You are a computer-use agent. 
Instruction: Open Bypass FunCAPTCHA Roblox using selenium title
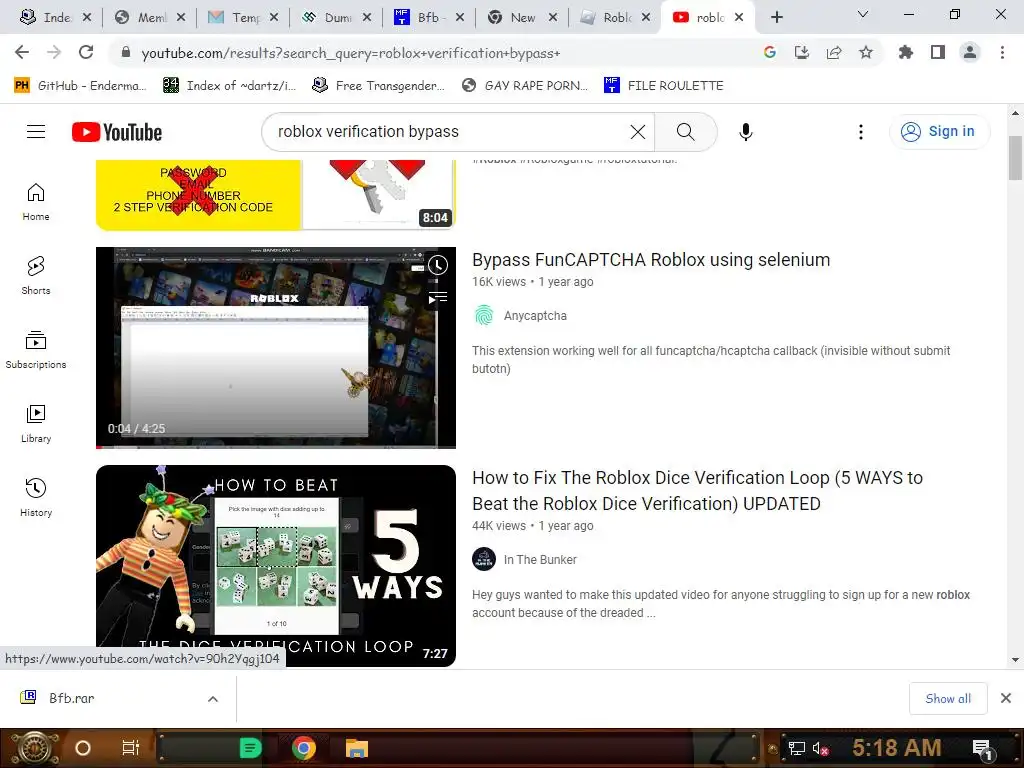tap(651, 260)
